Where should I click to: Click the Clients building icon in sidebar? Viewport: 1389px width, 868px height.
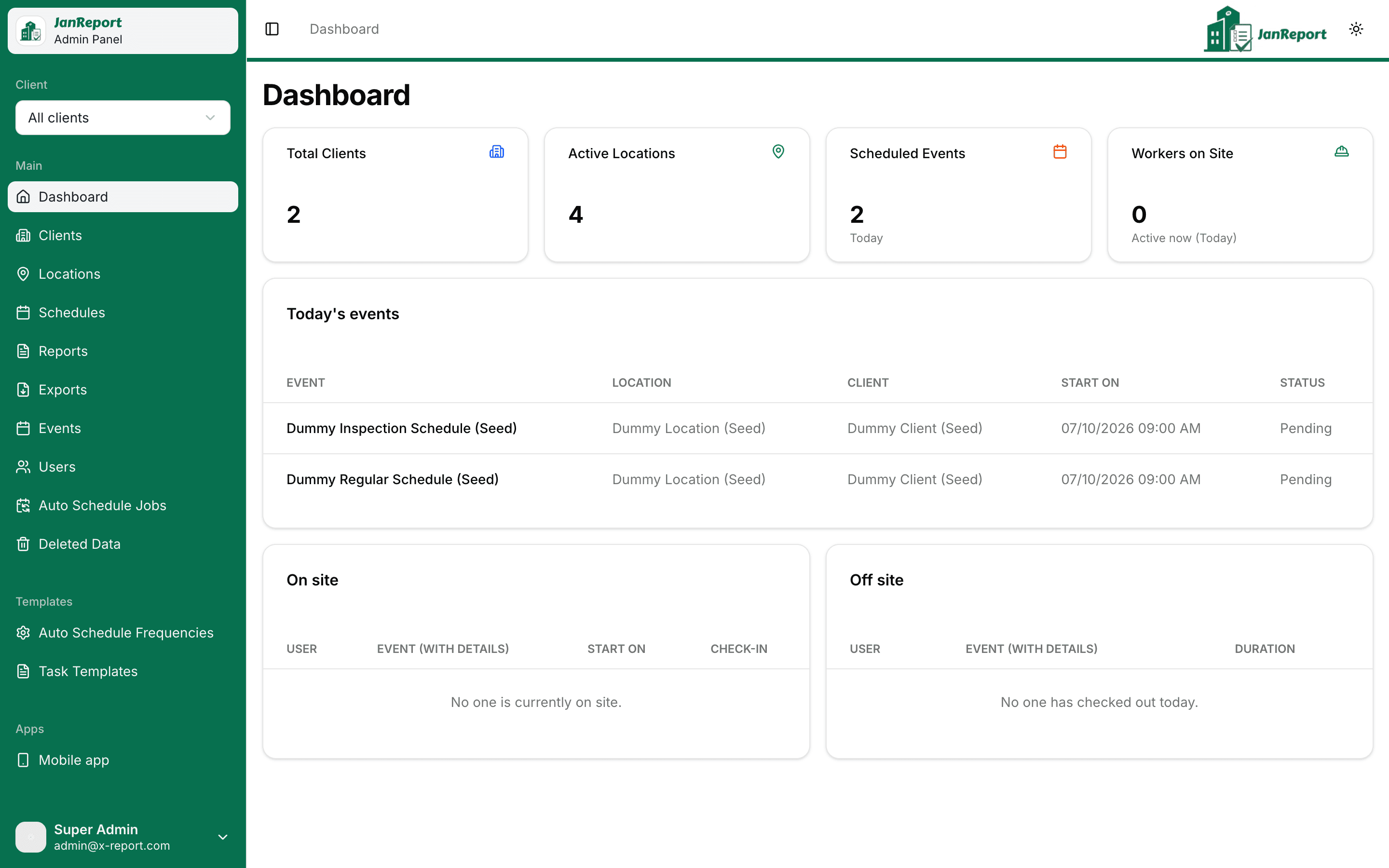pyautogui.click(x=23, y=235)
